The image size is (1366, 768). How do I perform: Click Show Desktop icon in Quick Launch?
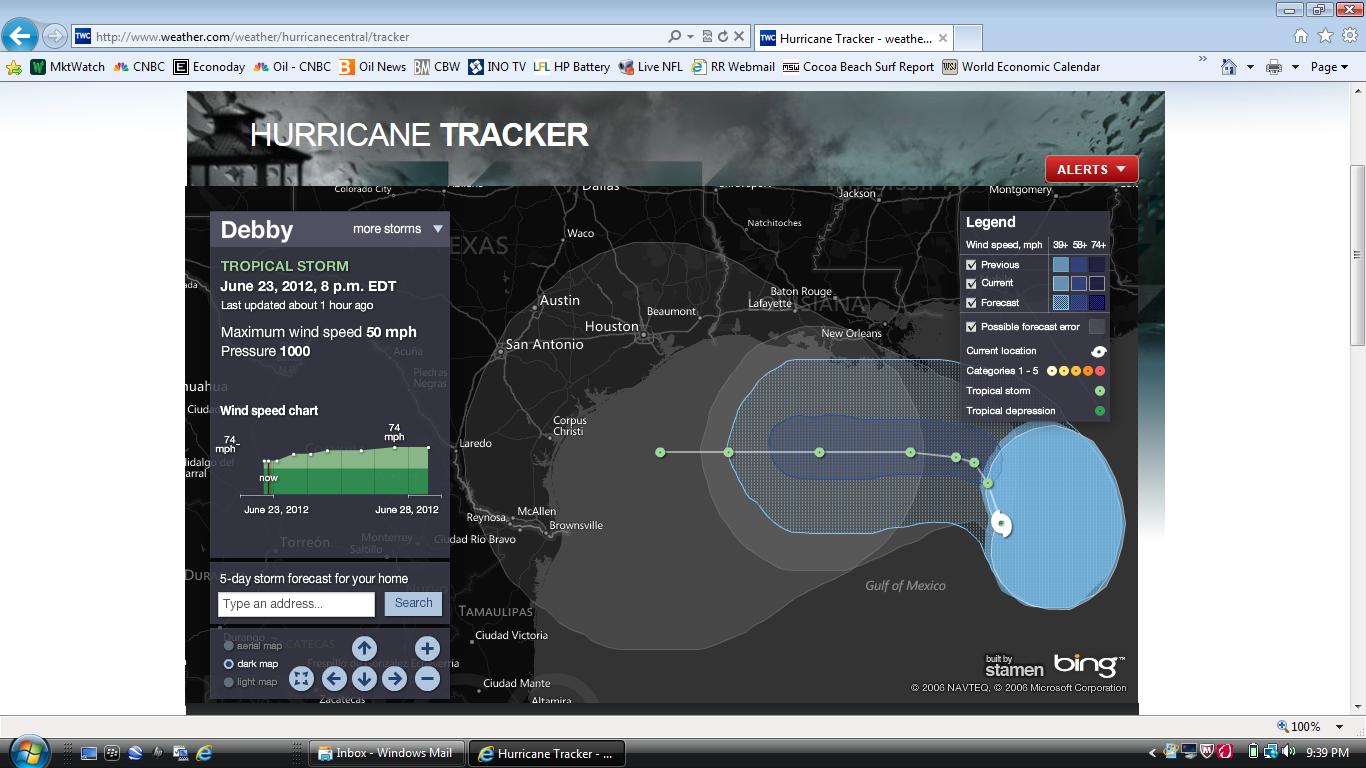[x=88, y=753]
